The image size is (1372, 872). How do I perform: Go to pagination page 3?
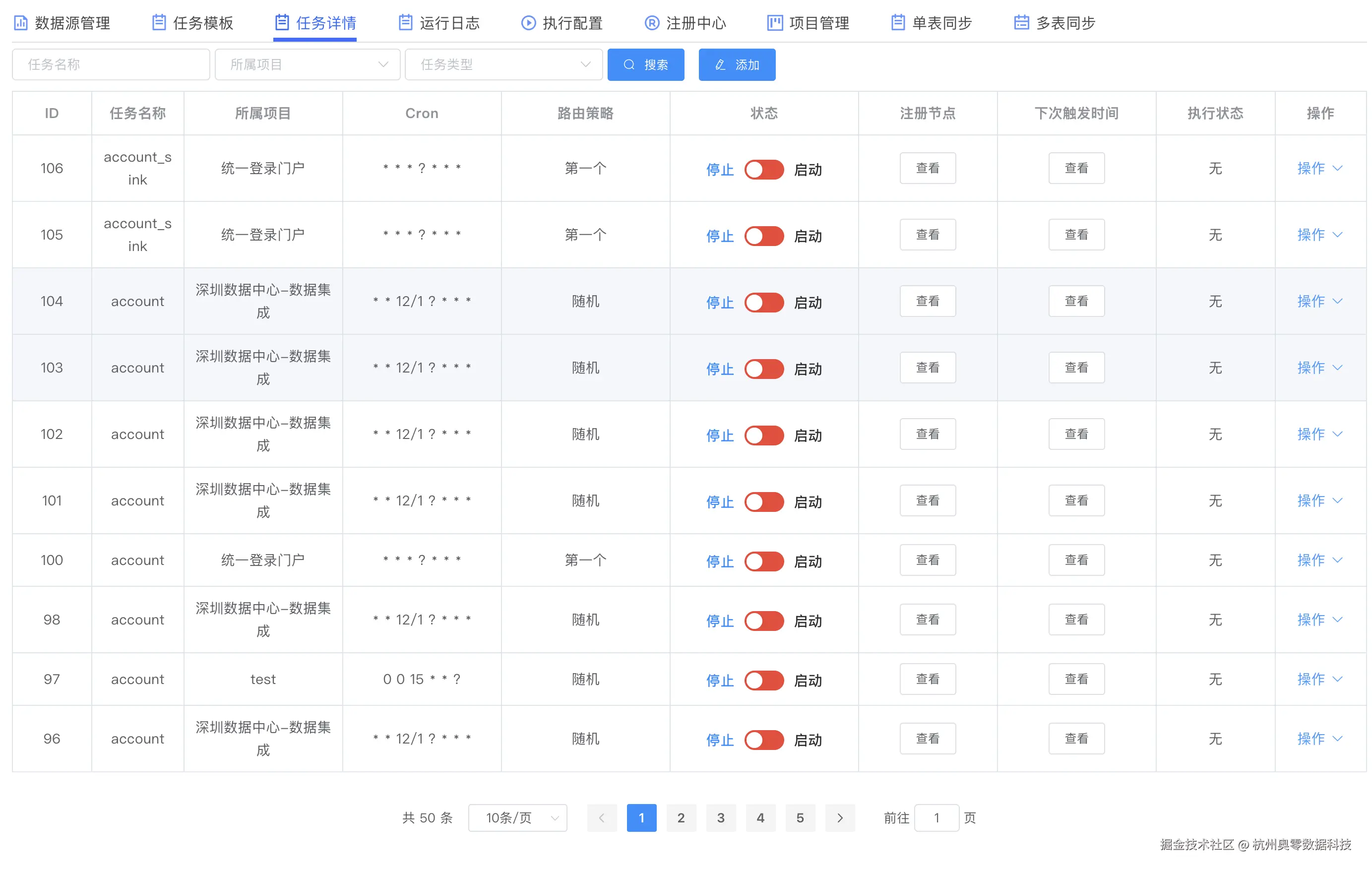click(720, 817)
